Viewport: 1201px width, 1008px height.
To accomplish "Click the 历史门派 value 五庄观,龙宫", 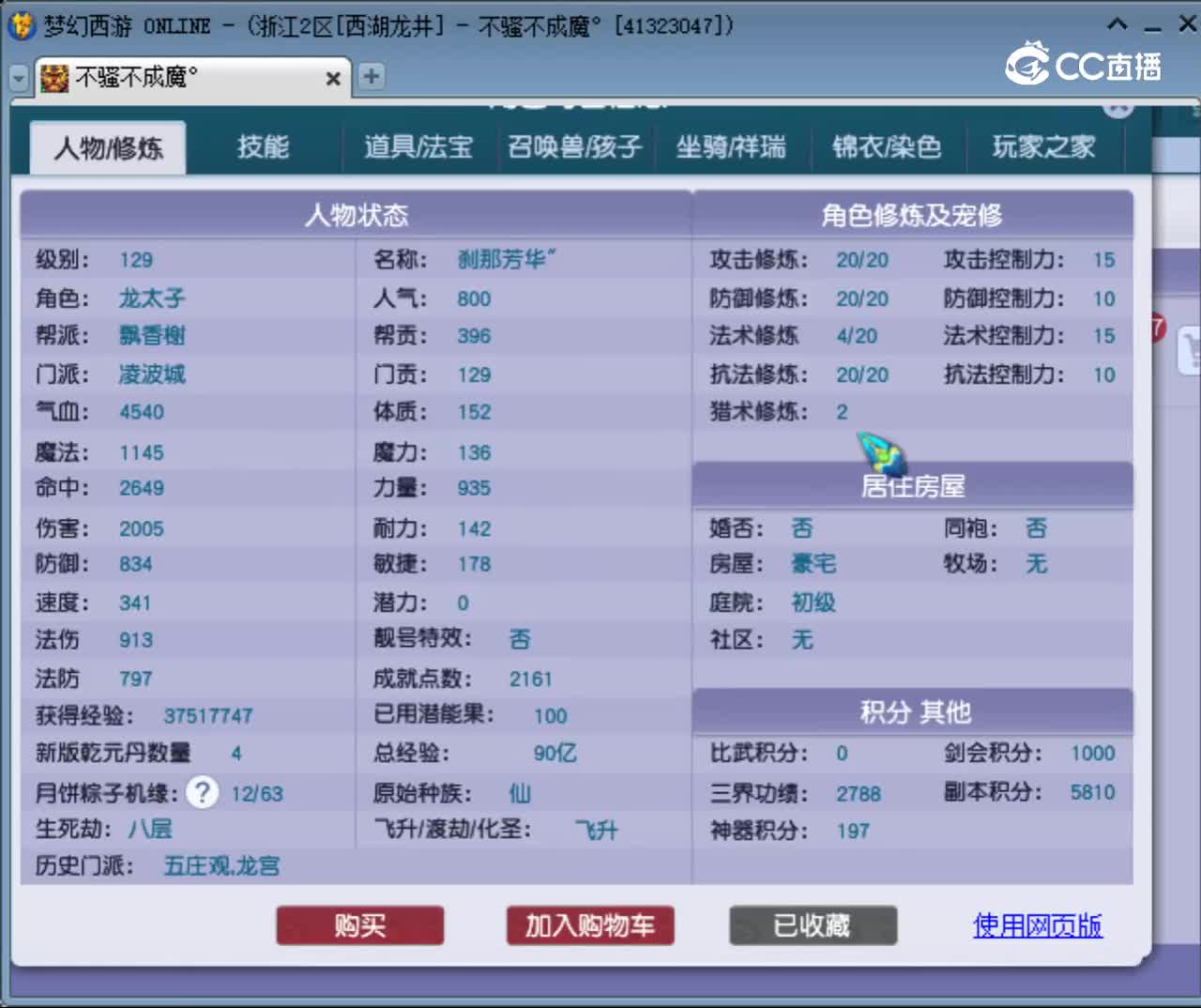I will point(221,866).
